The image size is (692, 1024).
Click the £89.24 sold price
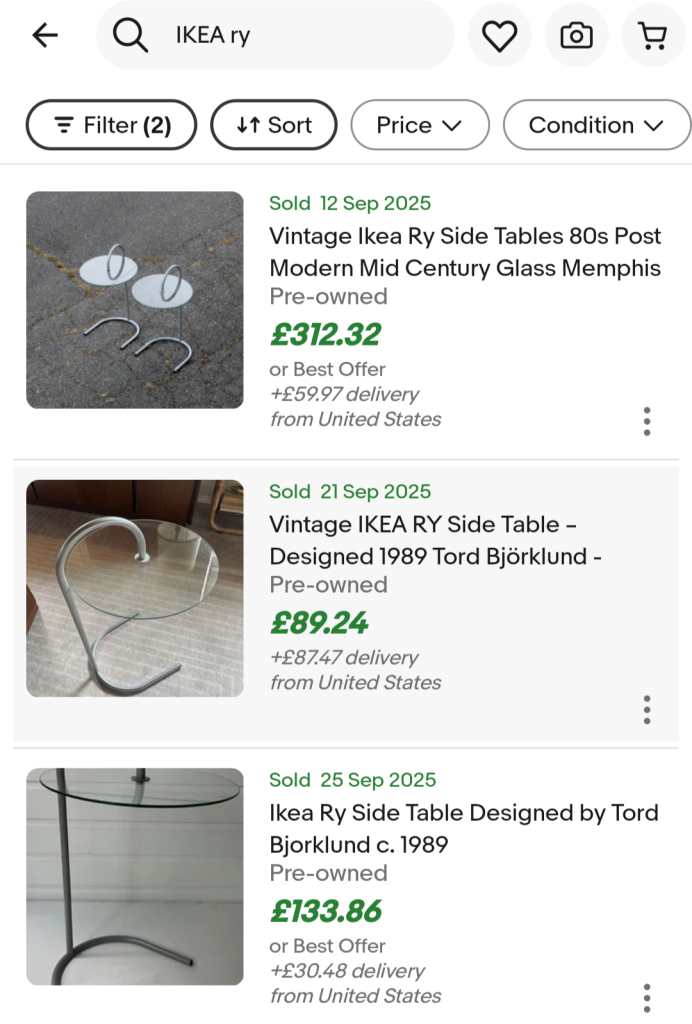319,623
